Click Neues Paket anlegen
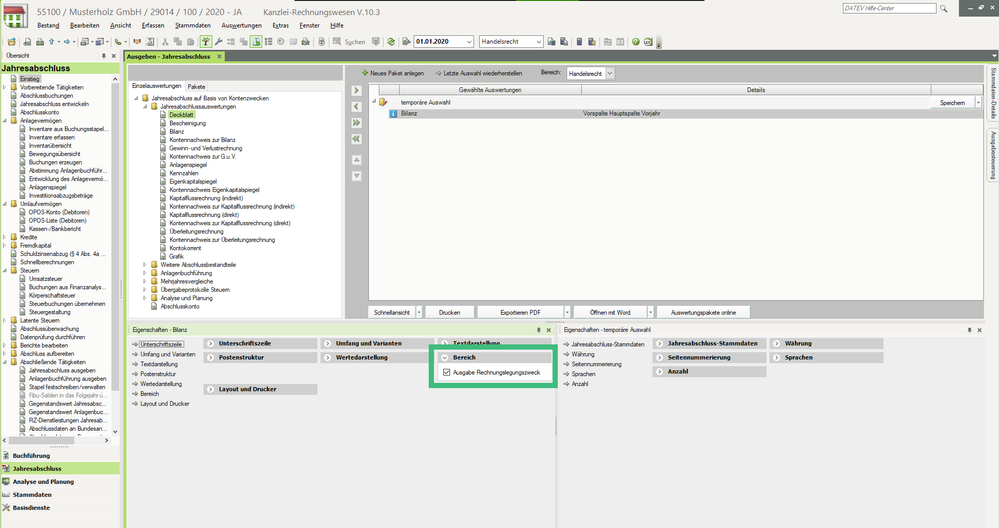The height and width of the screenshot is (528, 999). tap(392, 73)
